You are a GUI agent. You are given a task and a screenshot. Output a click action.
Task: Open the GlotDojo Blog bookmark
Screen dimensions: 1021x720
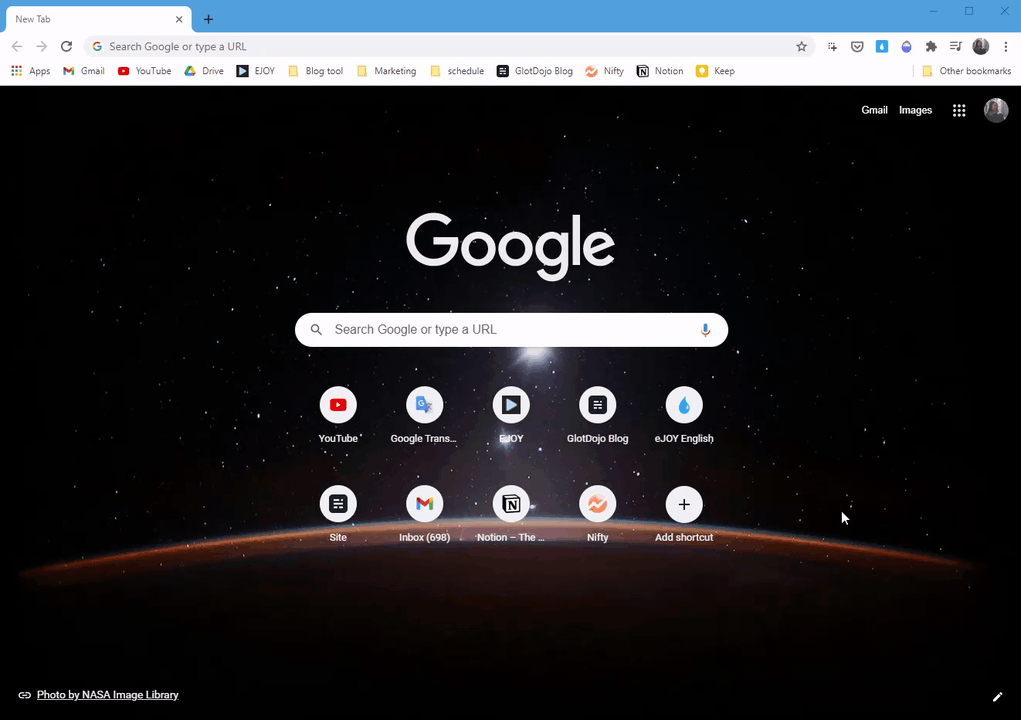(x=535, y=71)
